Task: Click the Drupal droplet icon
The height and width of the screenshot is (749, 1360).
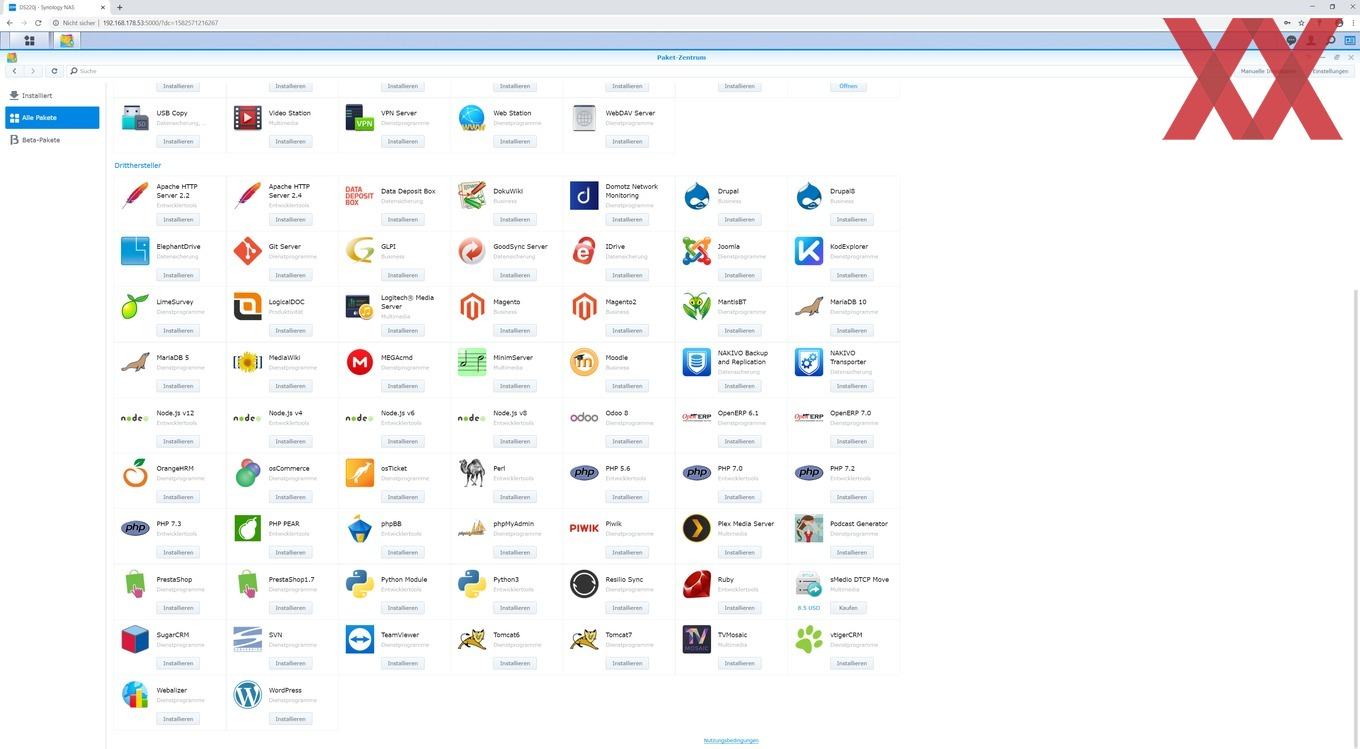Action: pos(697,195)
